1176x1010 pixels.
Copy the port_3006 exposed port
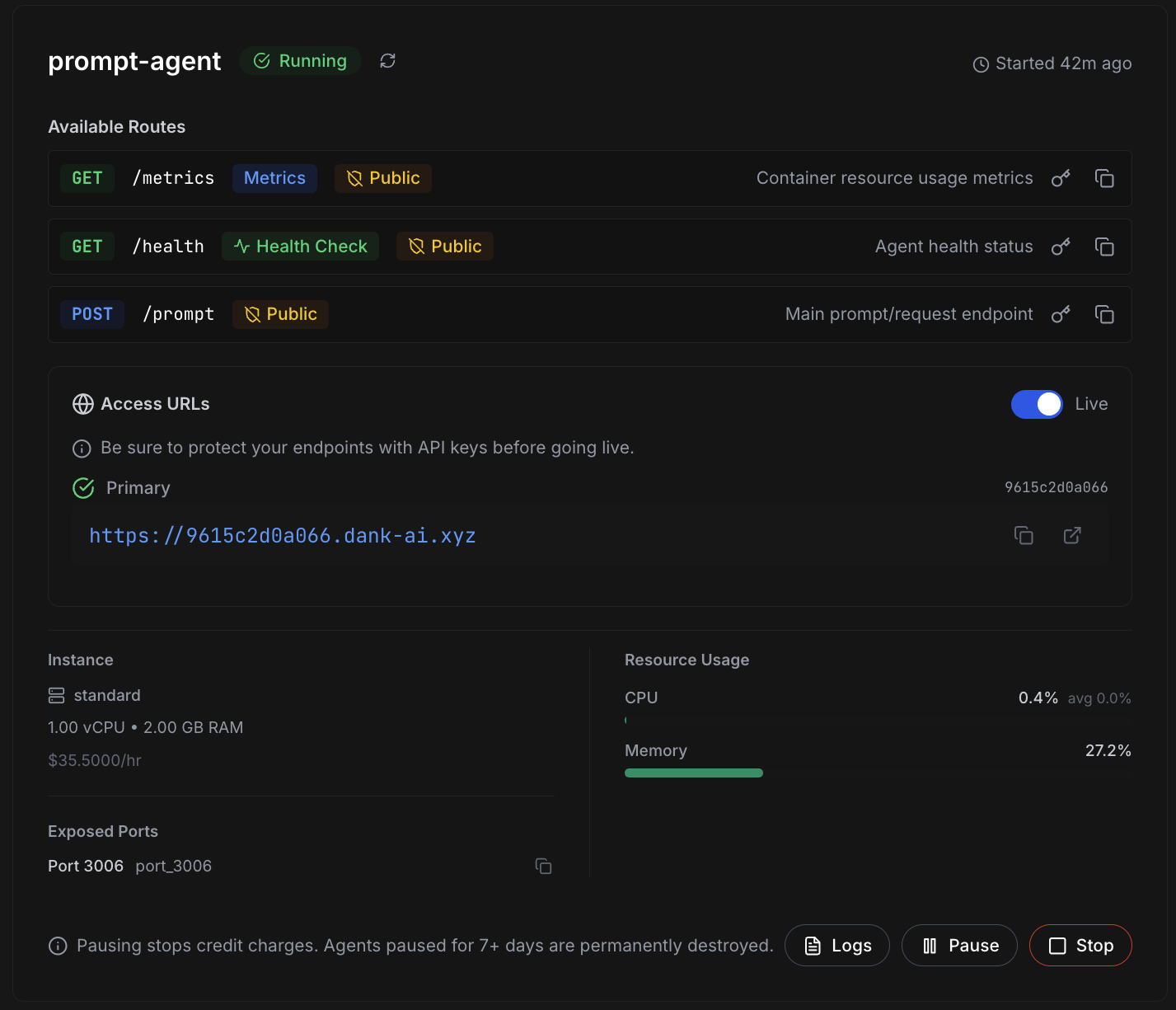(542, 866)
